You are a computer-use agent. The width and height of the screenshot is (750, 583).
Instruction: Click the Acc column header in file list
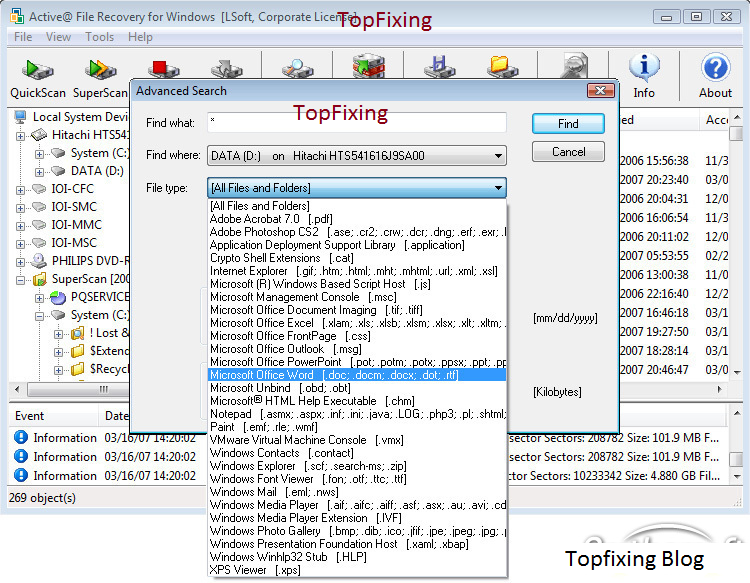tap(717, 120)
